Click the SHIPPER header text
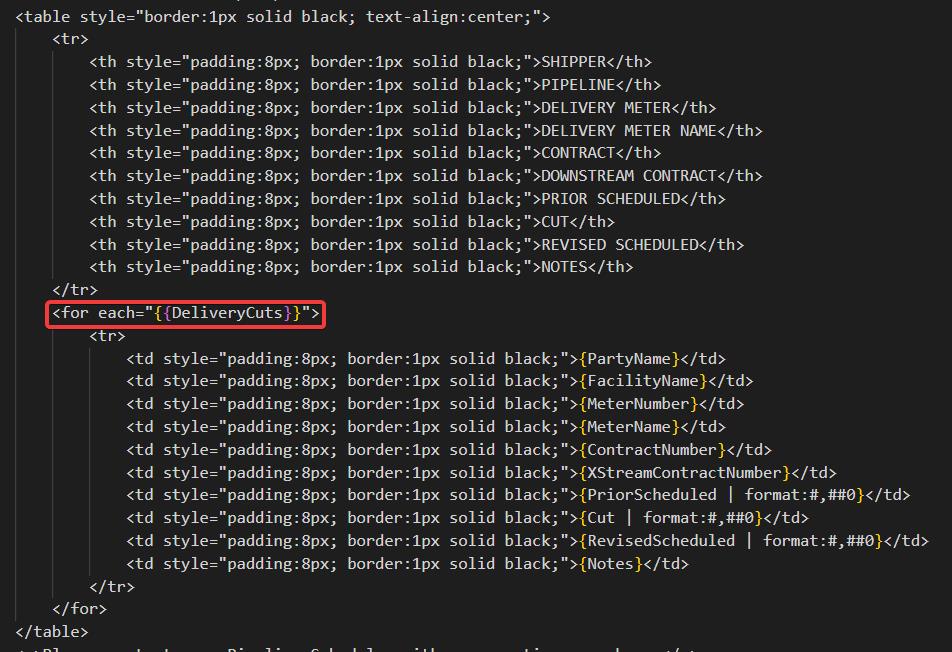The height and width of the screenshot is (652, 952). [x=573, y=62]
